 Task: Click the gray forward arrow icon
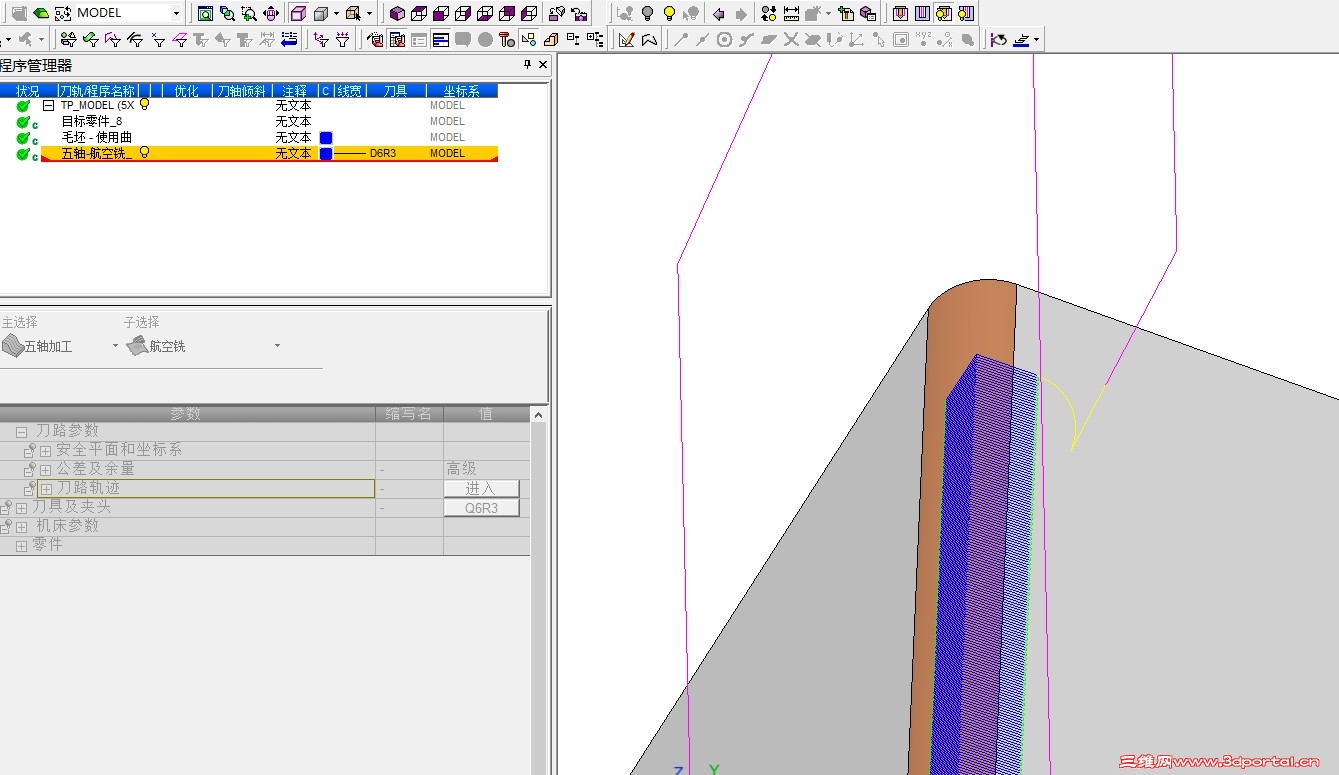point(741,14)
